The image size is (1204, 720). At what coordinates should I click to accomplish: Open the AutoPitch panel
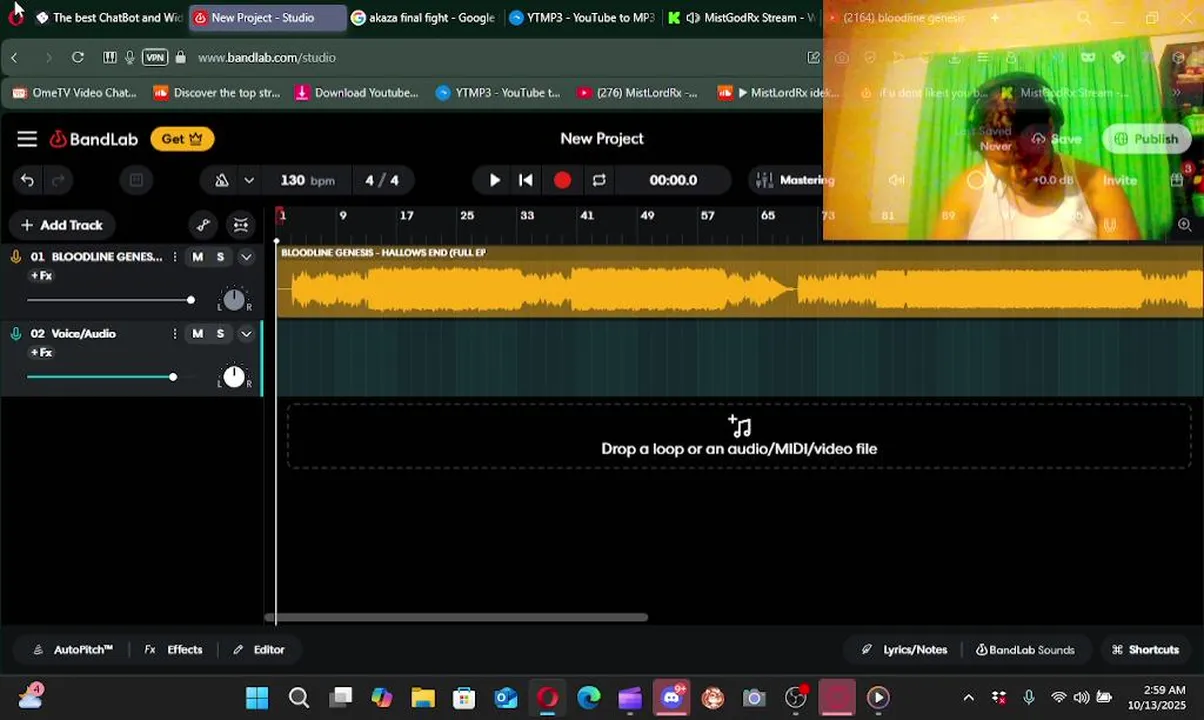[73, 650]
